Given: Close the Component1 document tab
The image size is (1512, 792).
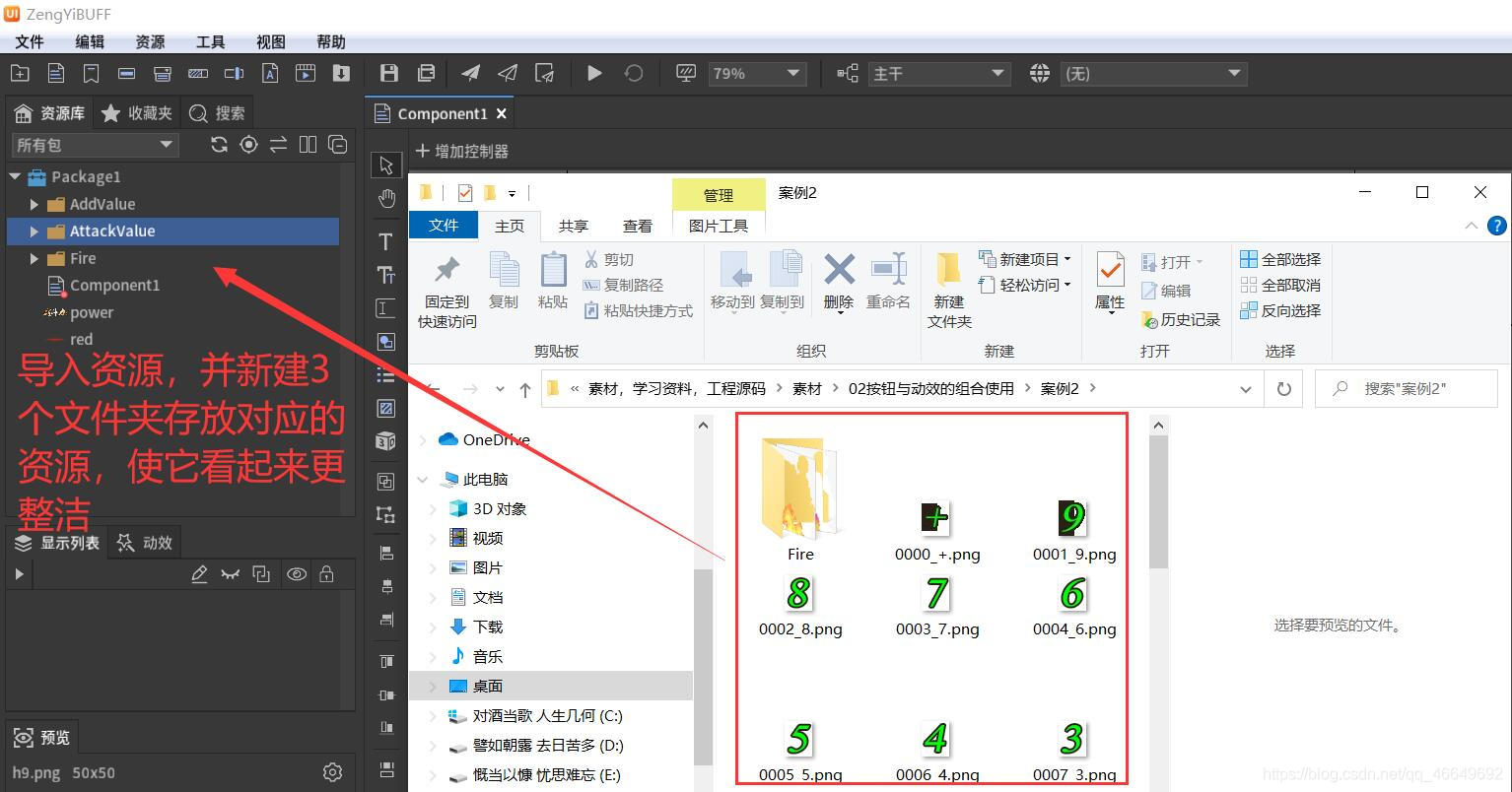Looking at the screenshot, I should (501, 113).
